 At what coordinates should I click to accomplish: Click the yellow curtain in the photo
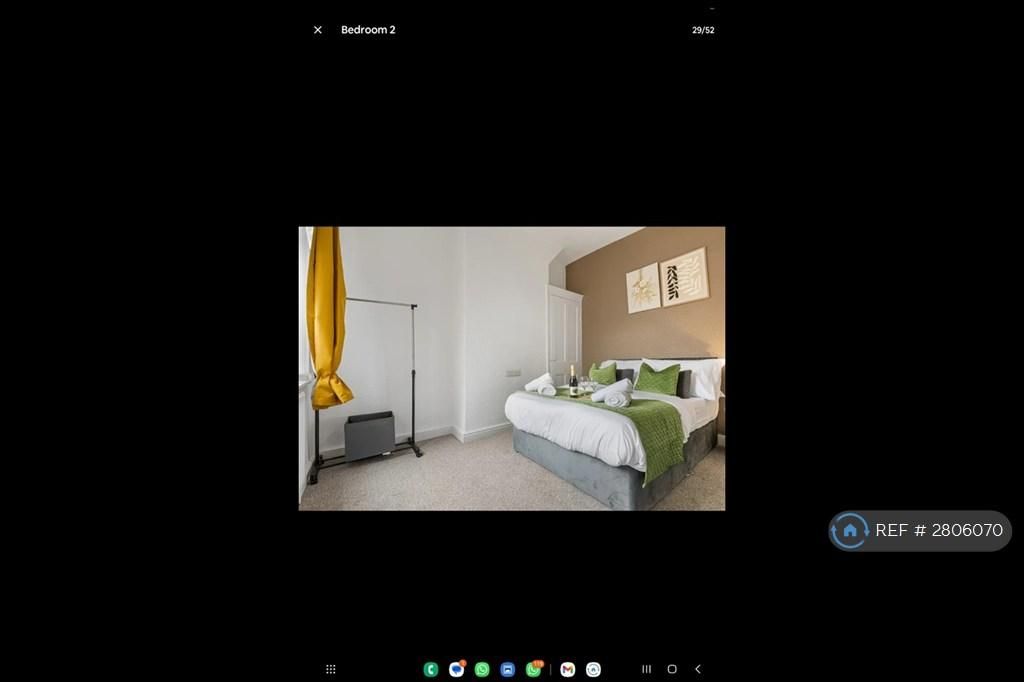pos(326,320)
